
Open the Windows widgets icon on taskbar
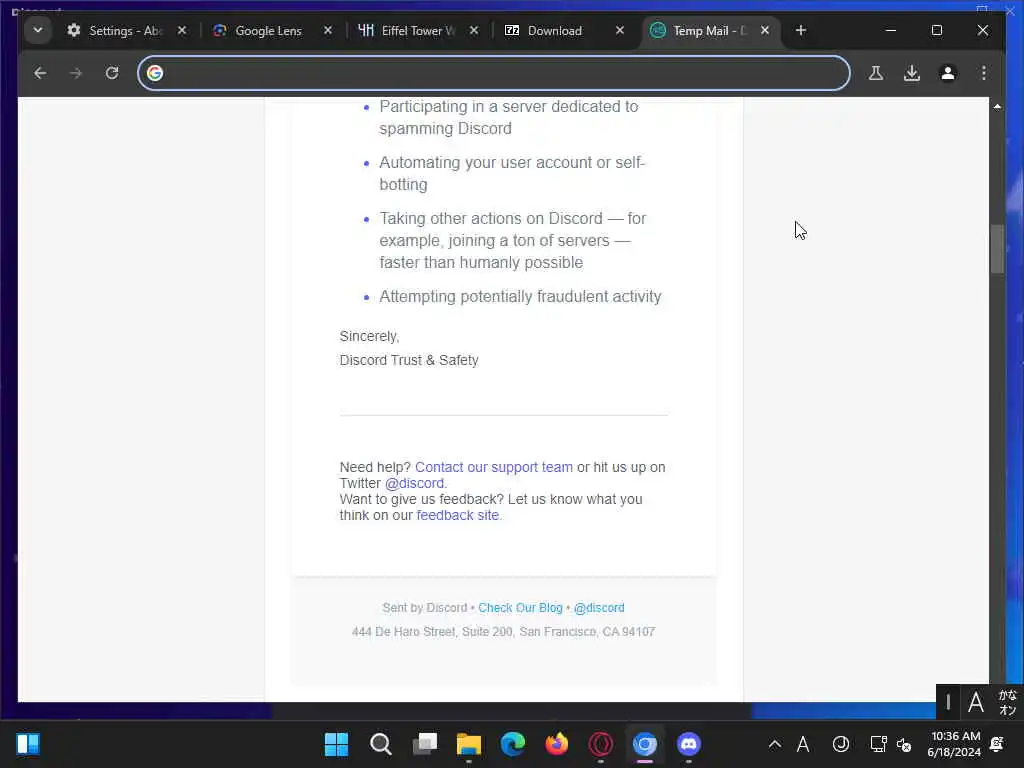coord(28,744)
